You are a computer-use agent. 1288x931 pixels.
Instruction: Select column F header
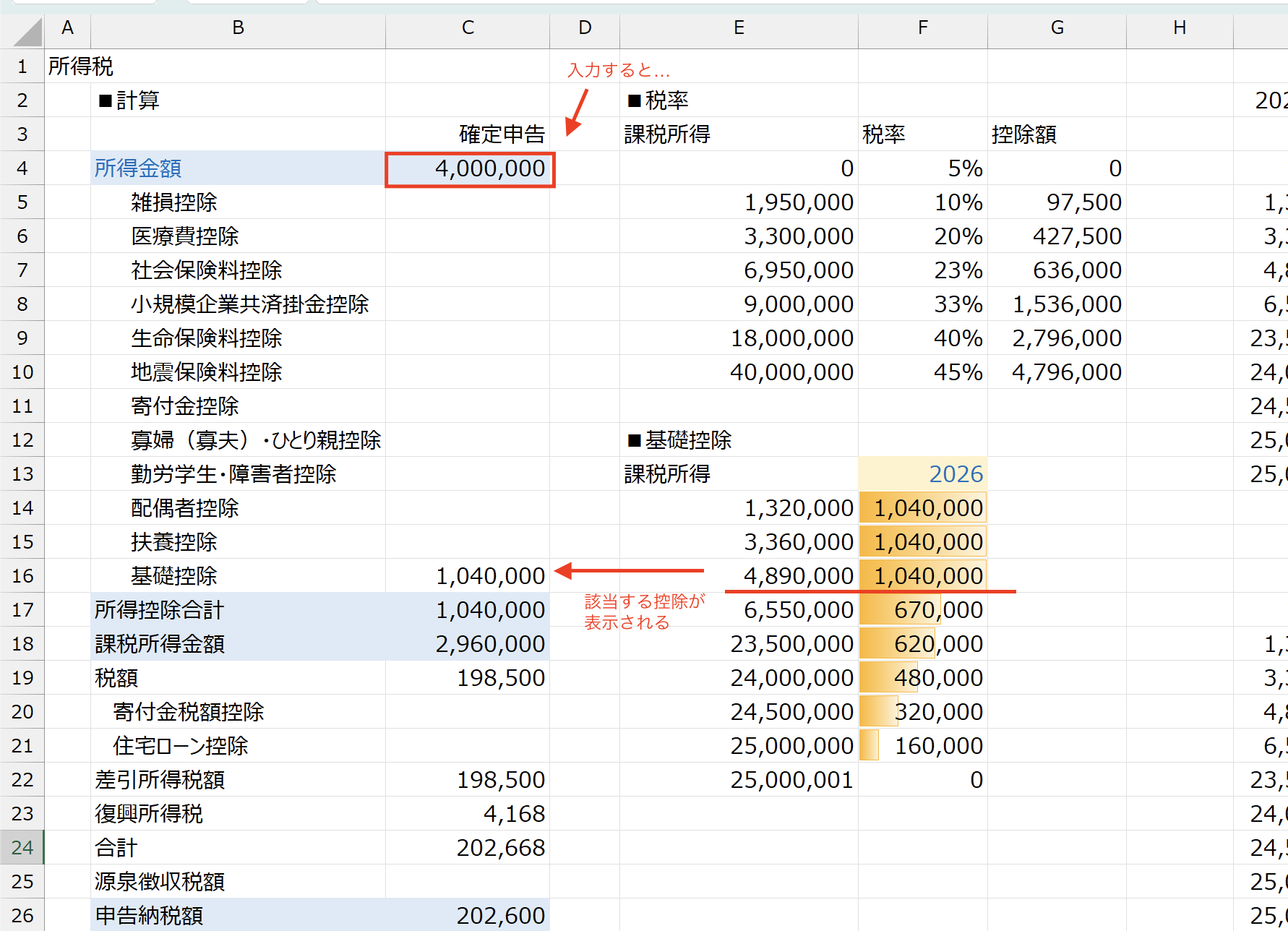tap(922, 28)
